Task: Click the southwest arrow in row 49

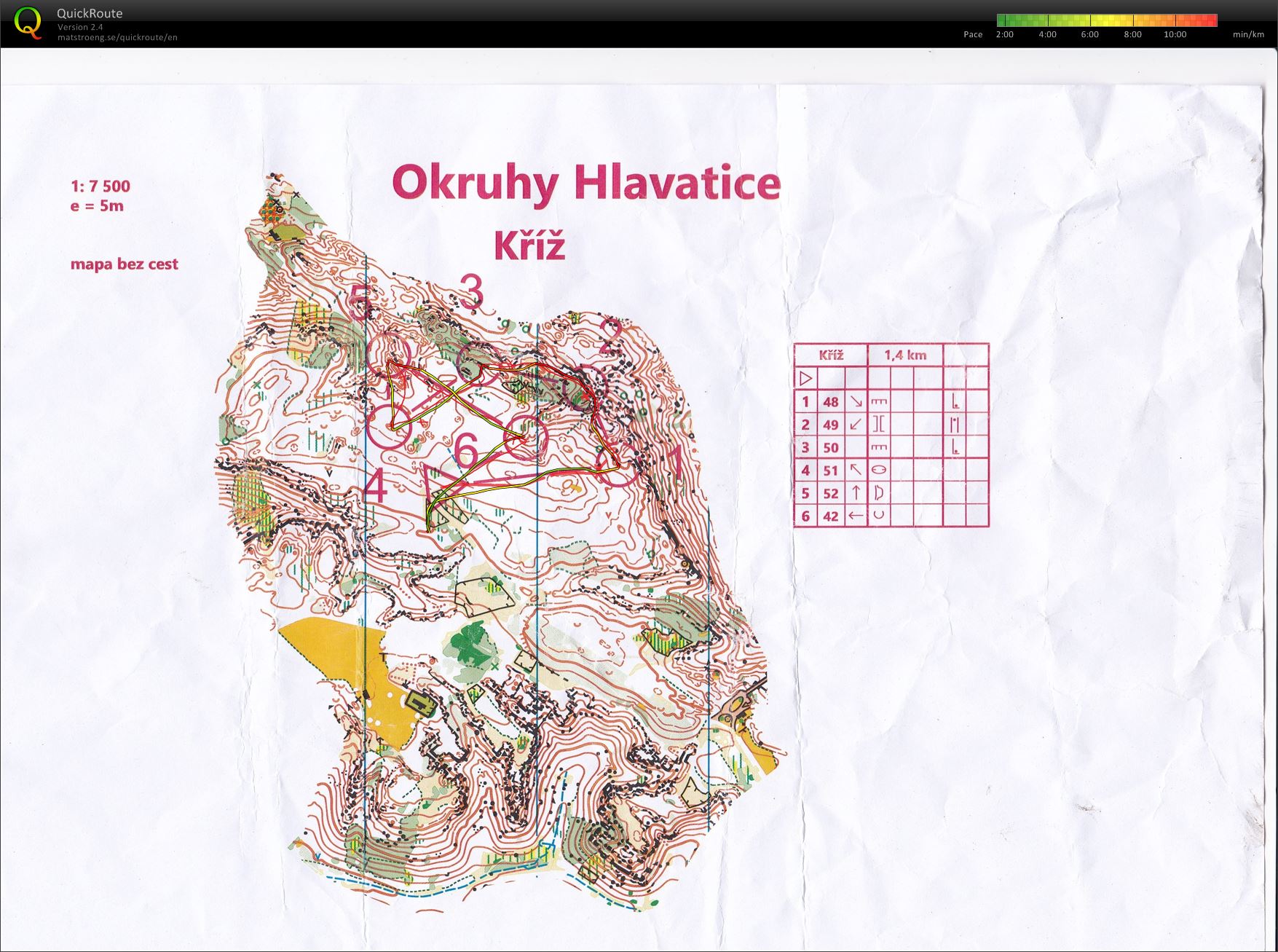Action: click(856, 424)
